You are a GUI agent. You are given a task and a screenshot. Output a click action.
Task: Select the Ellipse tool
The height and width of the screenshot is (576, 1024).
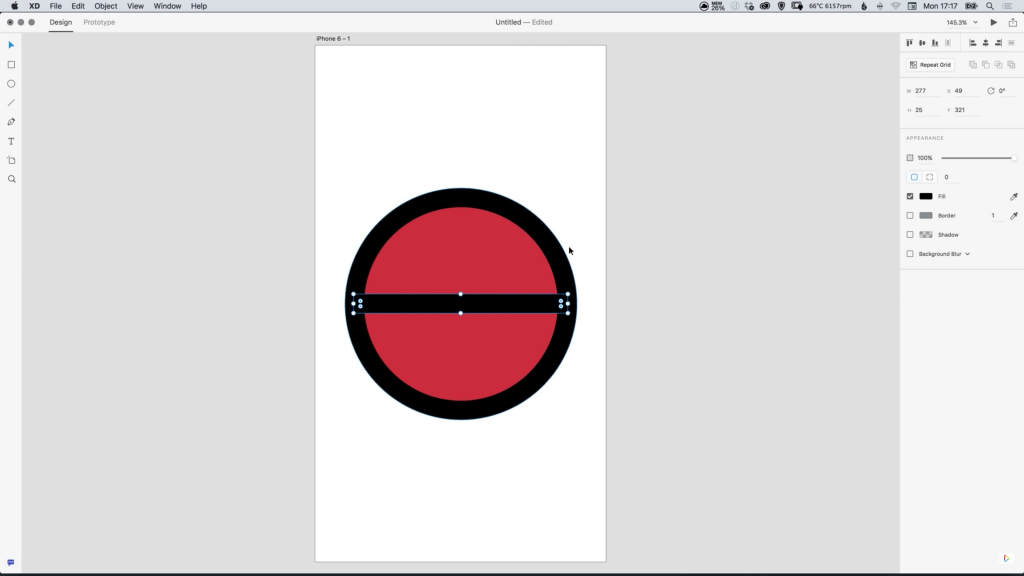tap(11, 84)
